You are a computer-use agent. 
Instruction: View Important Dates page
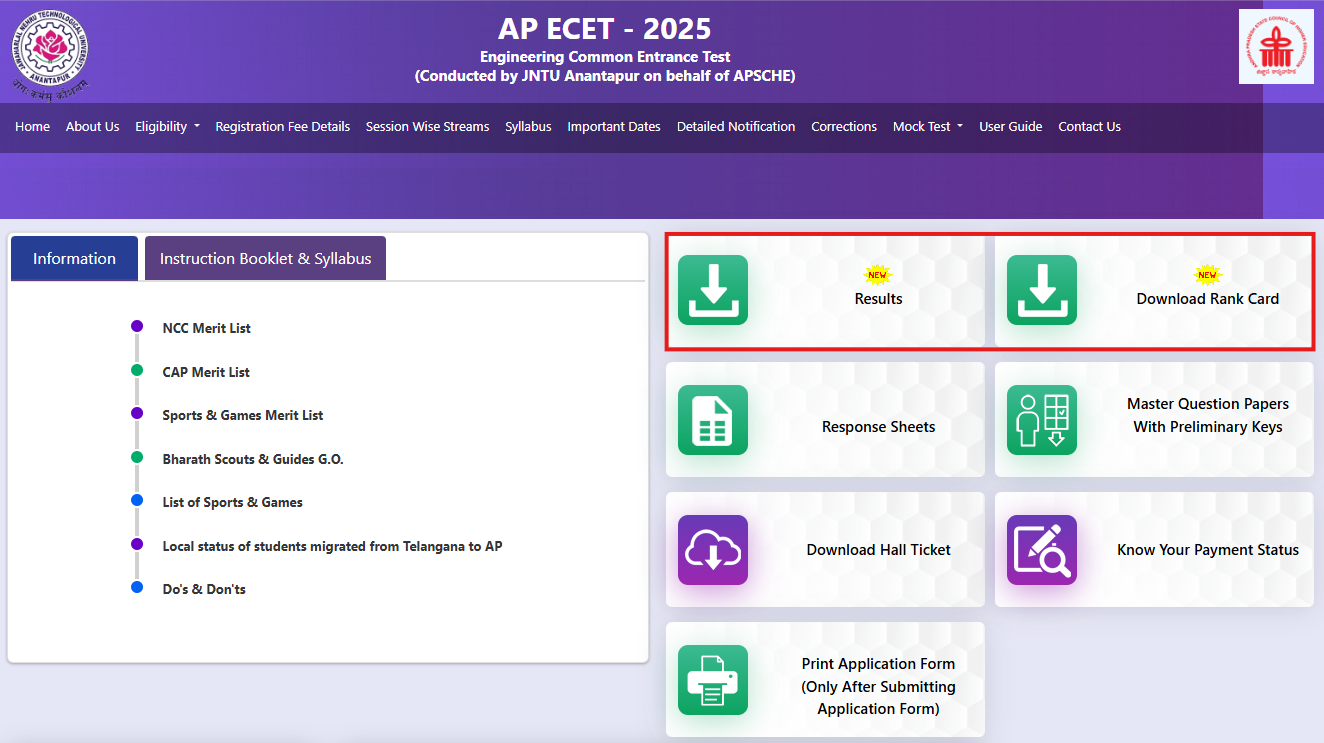point(614,126)
